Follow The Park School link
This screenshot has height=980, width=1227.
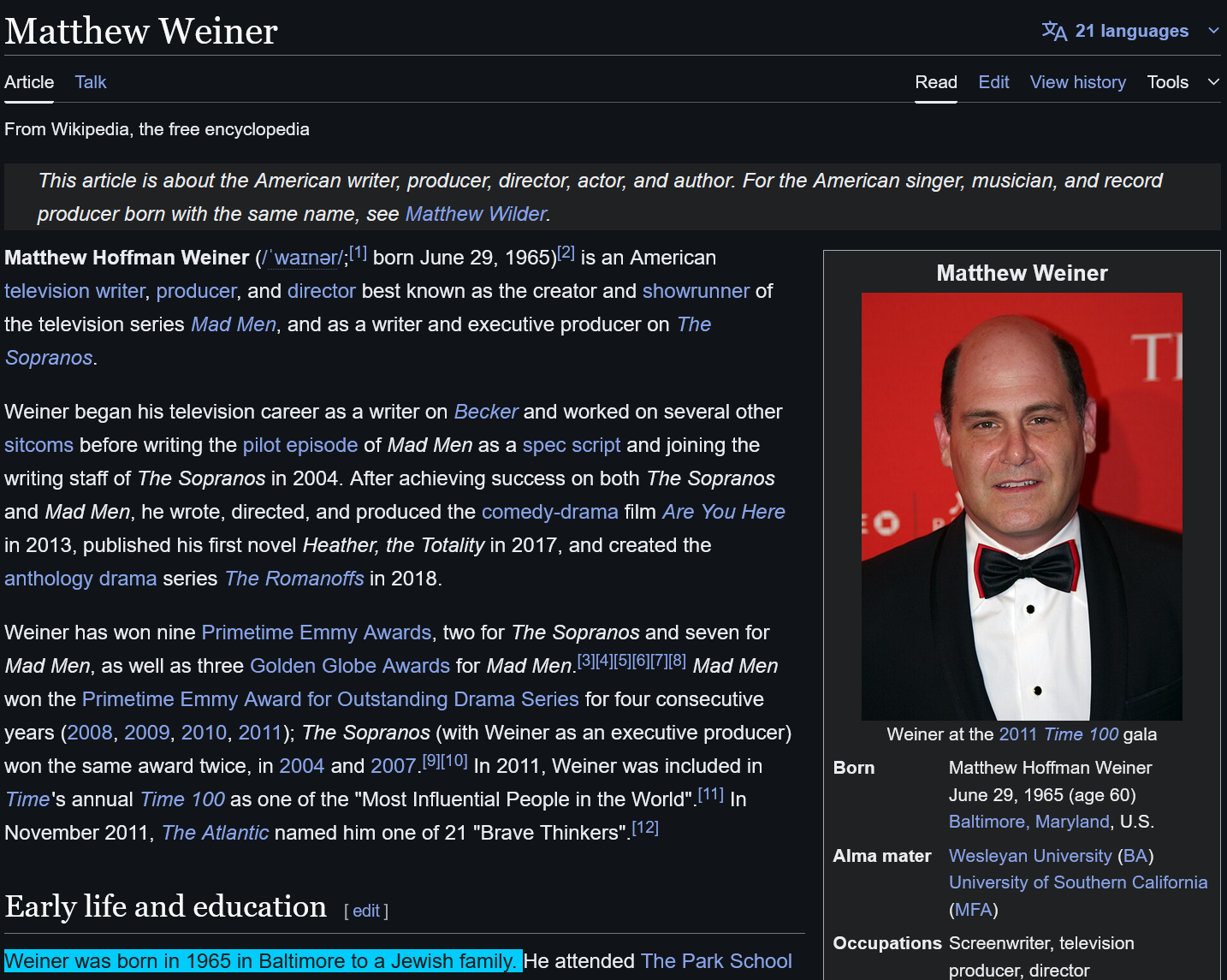pyautogui.click(x=716, y=961)
